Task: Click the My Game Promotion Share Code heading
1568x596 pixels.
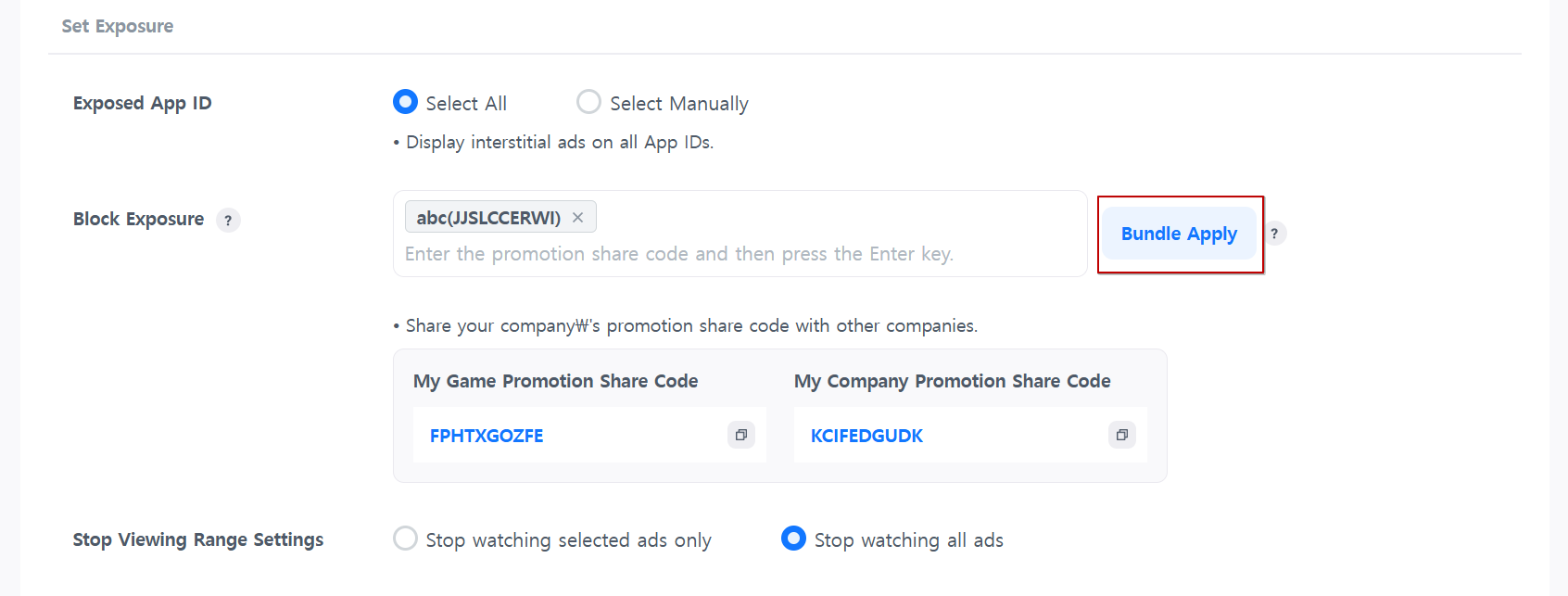Action: (555, 381)
